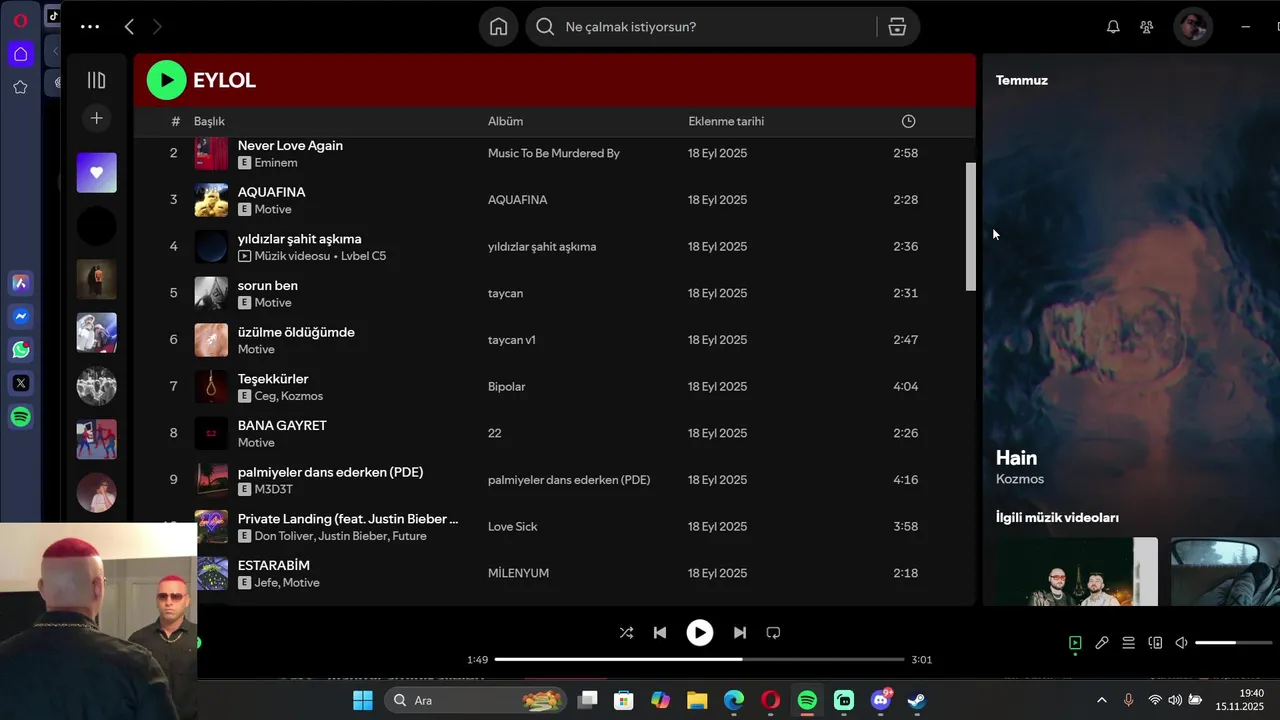Screen dimensions: 1280x720
Task: Open the connect to a device icon
Action: pos(1155,643)
